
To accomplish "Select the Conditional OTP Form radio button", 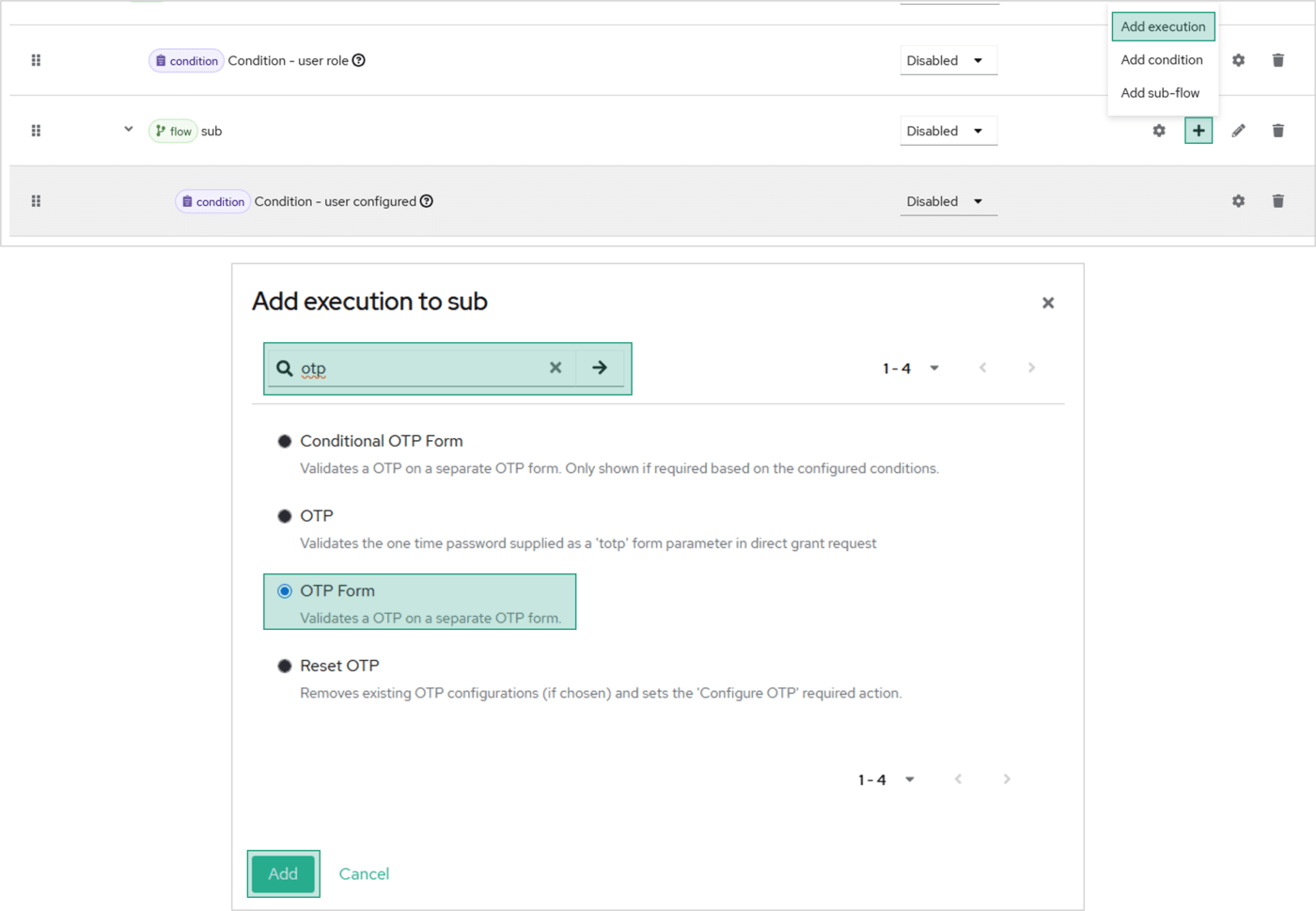I will 285,441.
